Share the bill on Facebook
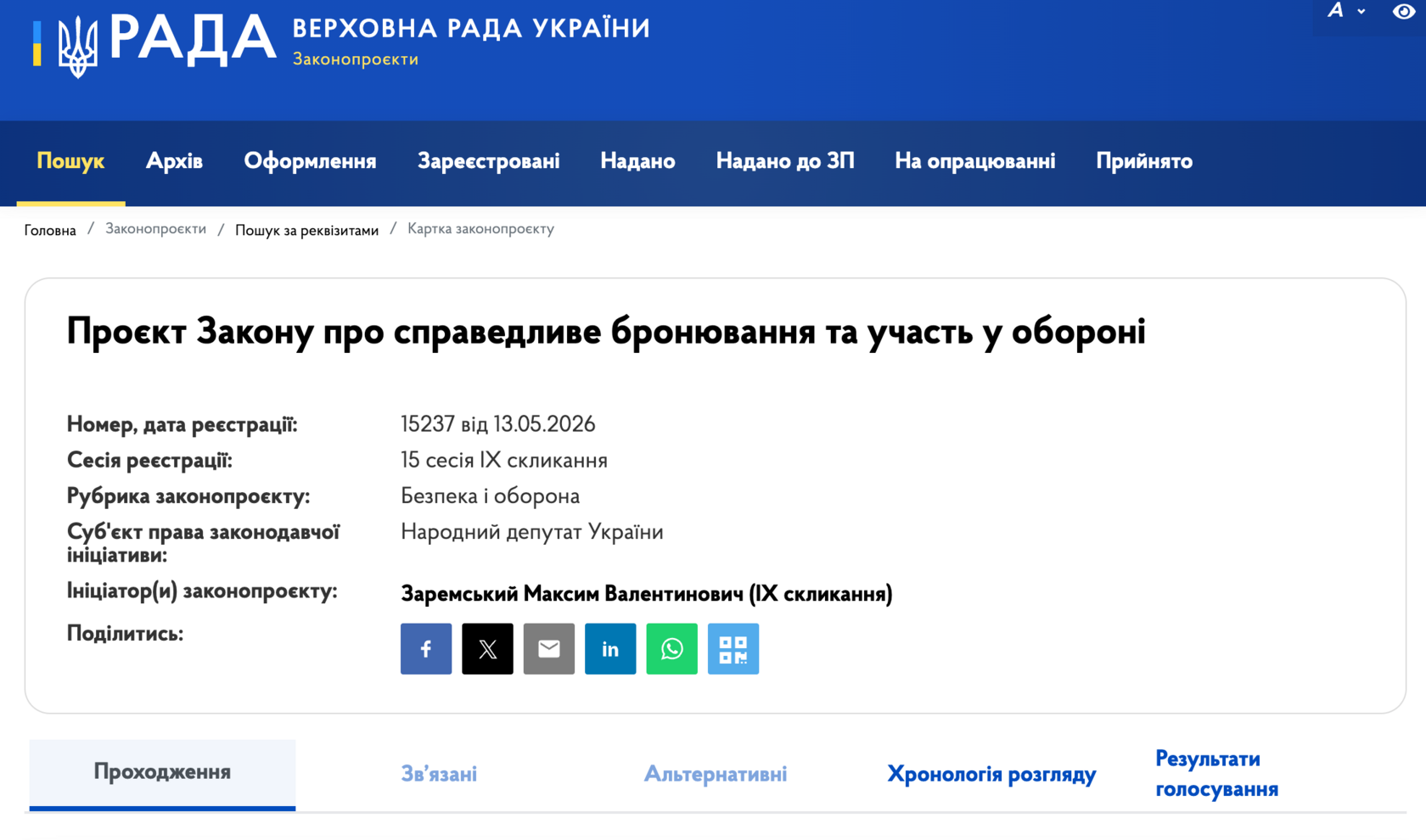 pyautogui.click(x=426, y=649)
